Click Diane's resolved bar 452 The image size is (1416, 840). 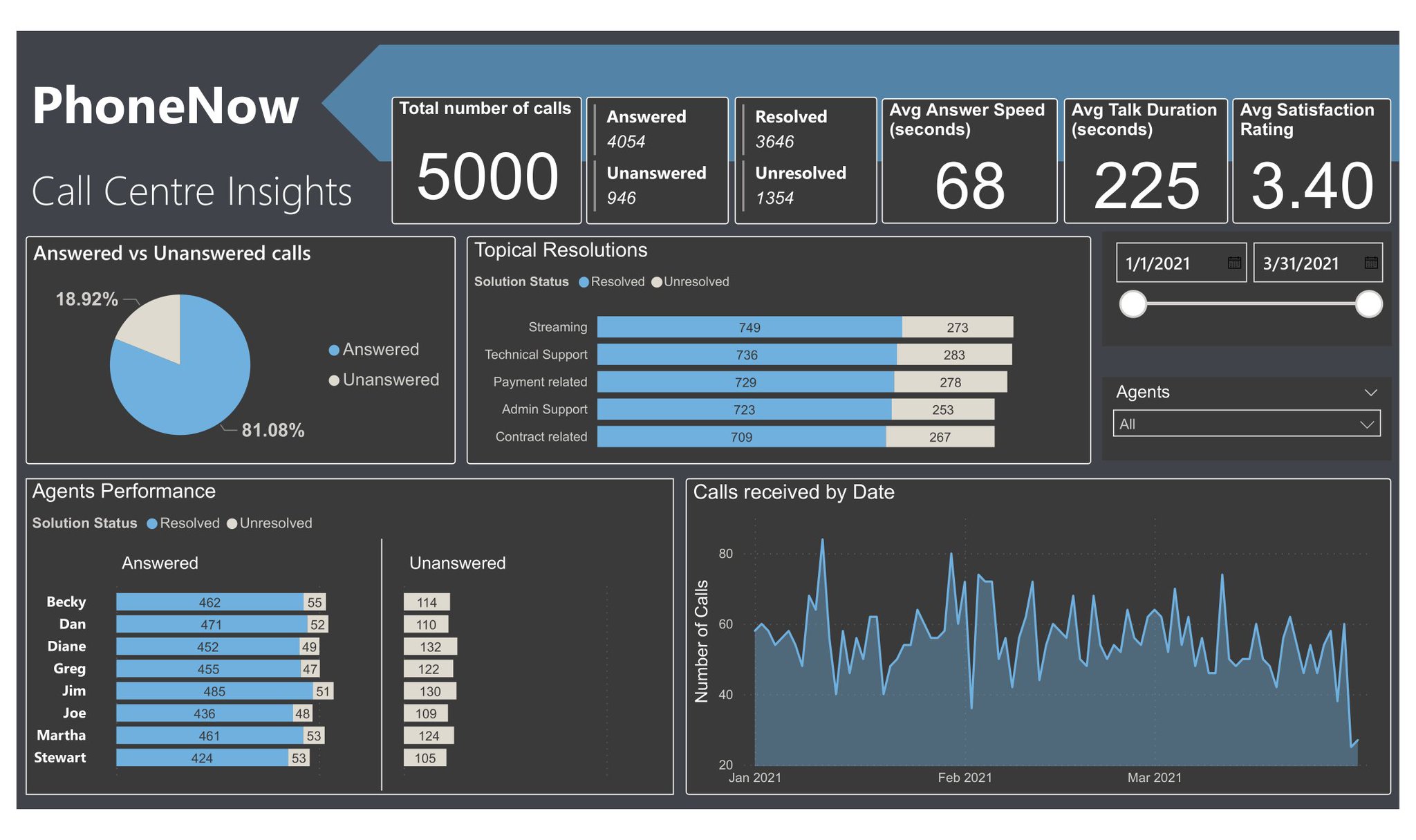point(207,646)
